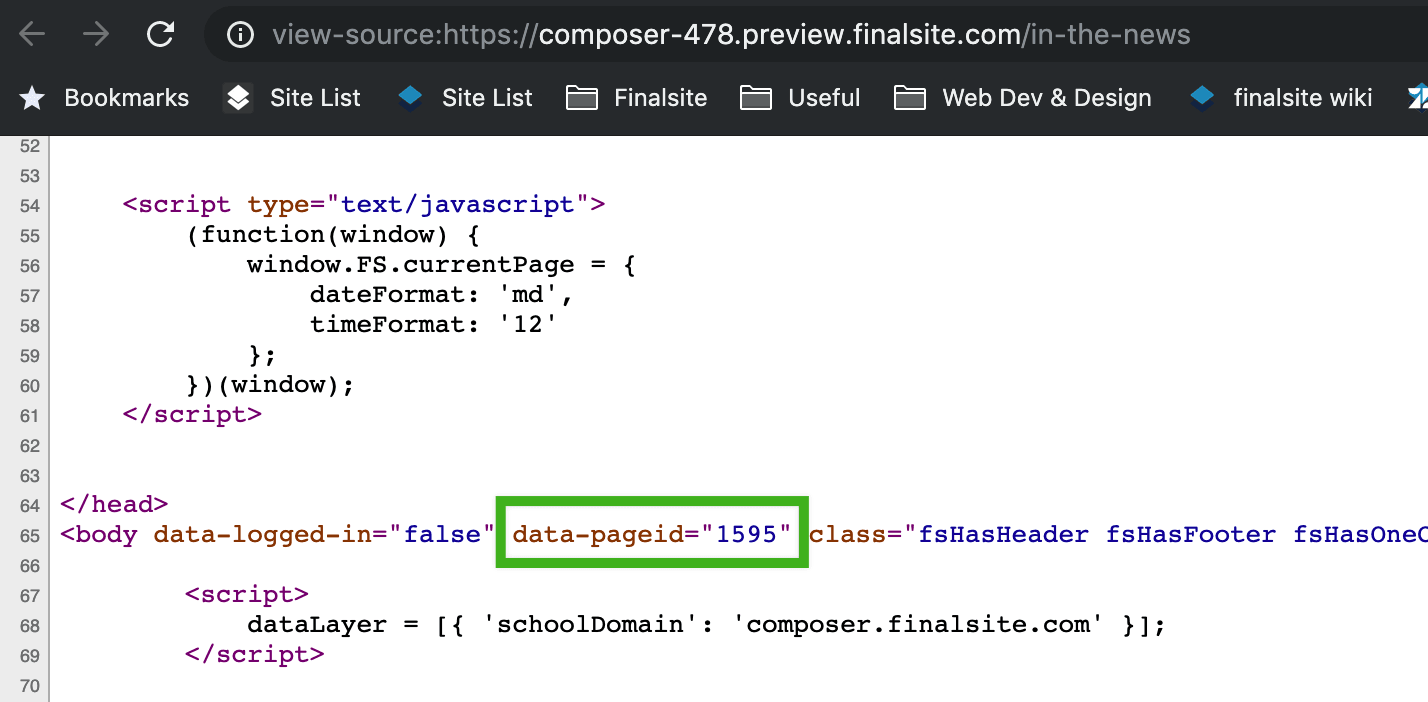This screenshot has height=702, width=1428.
Task: Open the Finalsite bookmarks folder
Action: click(x=636, y=98)
